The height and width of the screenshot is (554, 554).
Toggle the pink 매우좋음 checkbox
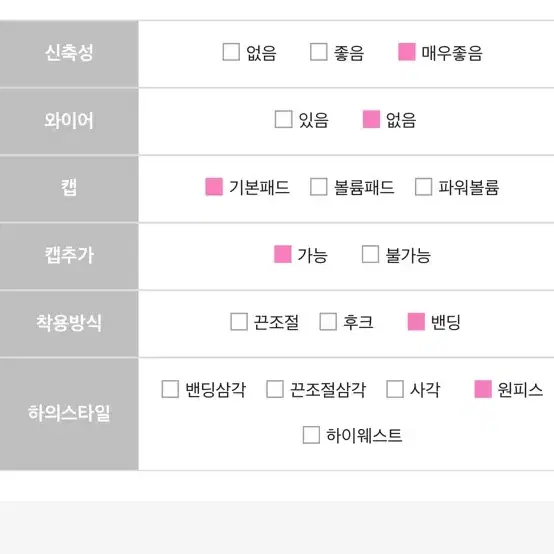pyautogui.click(x=407, y=52)
